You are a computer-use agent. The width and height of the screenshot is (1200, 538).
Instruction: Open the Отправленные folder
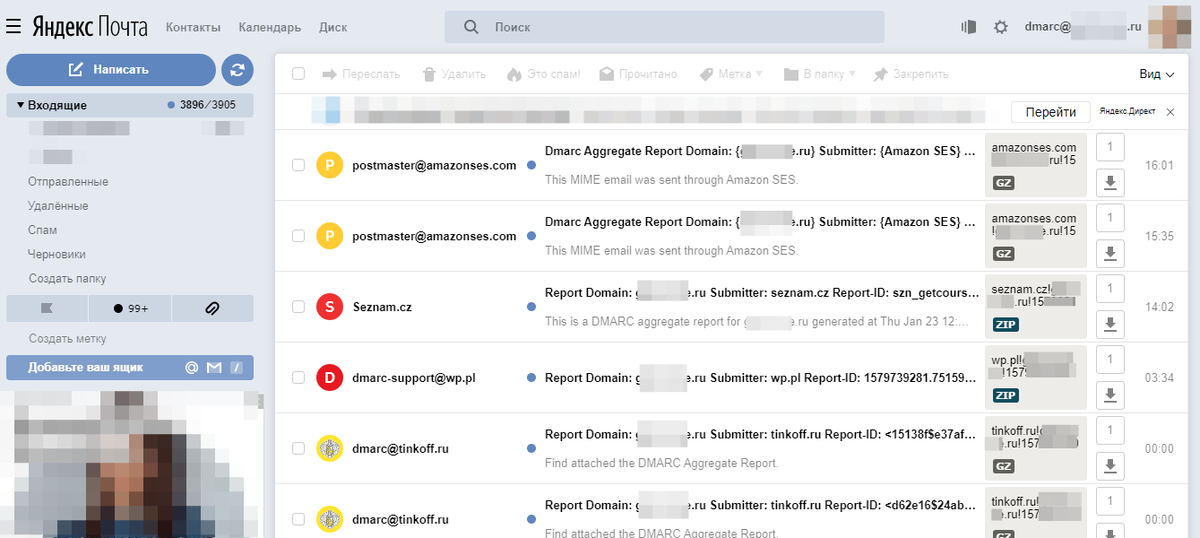coord(68,182)
